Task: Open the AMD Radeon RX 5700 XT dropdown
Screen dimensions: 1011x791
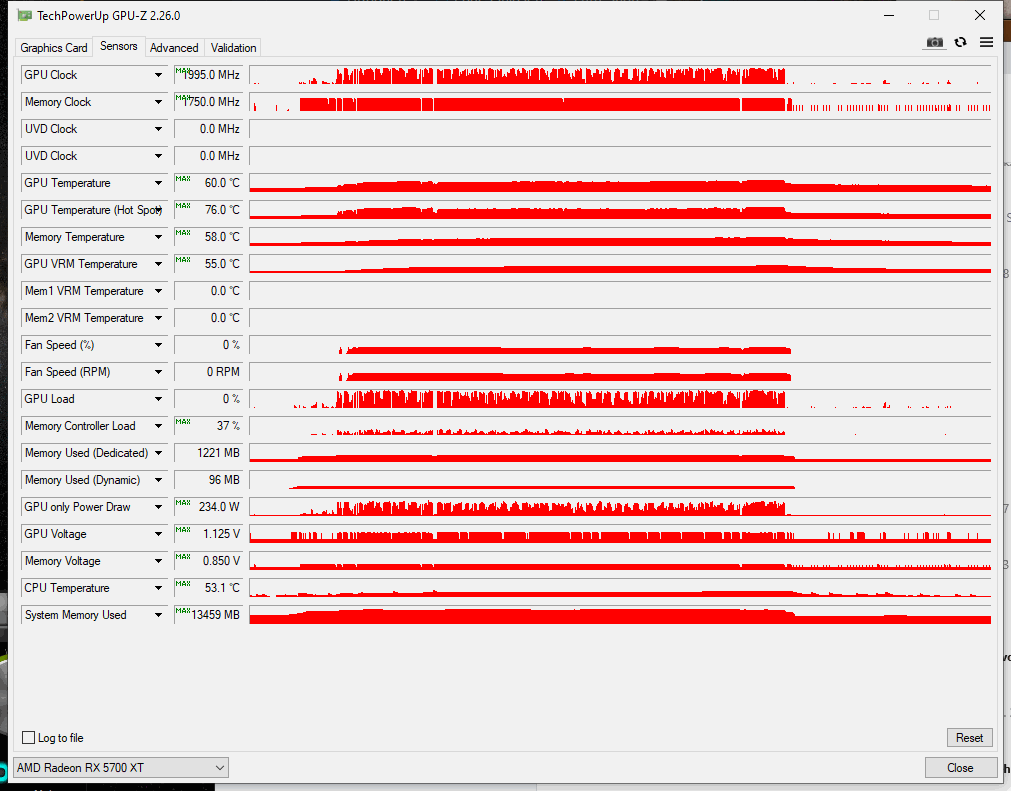Action: coord(121,768)
